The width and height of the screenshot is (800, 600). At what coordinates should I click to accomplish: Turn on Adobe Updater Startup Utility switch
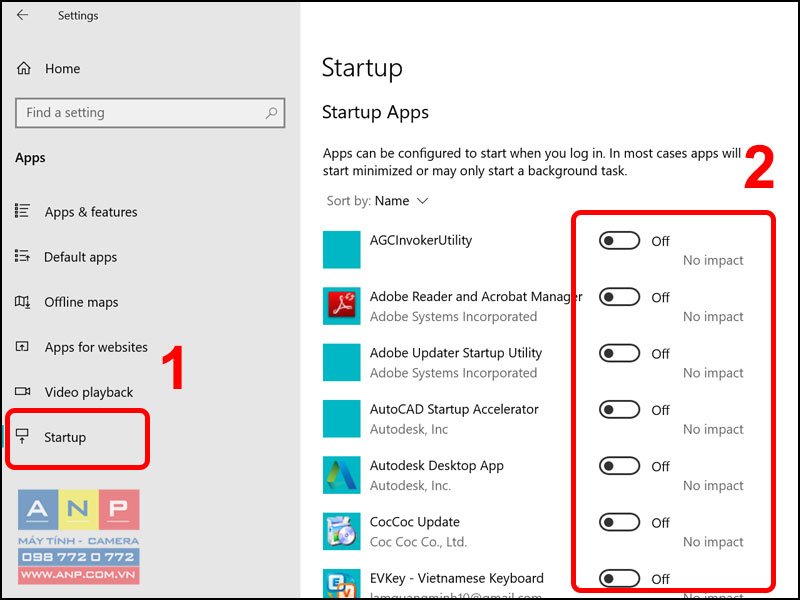click(619, 354)
